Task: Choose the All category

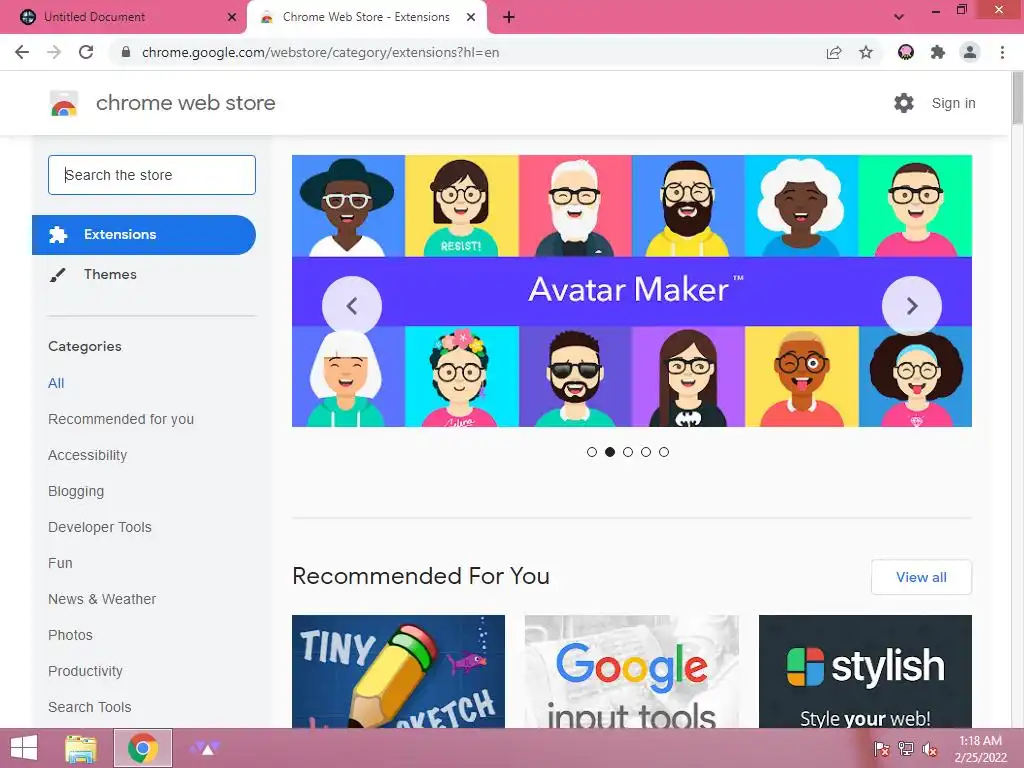Action: click(x=56, y=383)
